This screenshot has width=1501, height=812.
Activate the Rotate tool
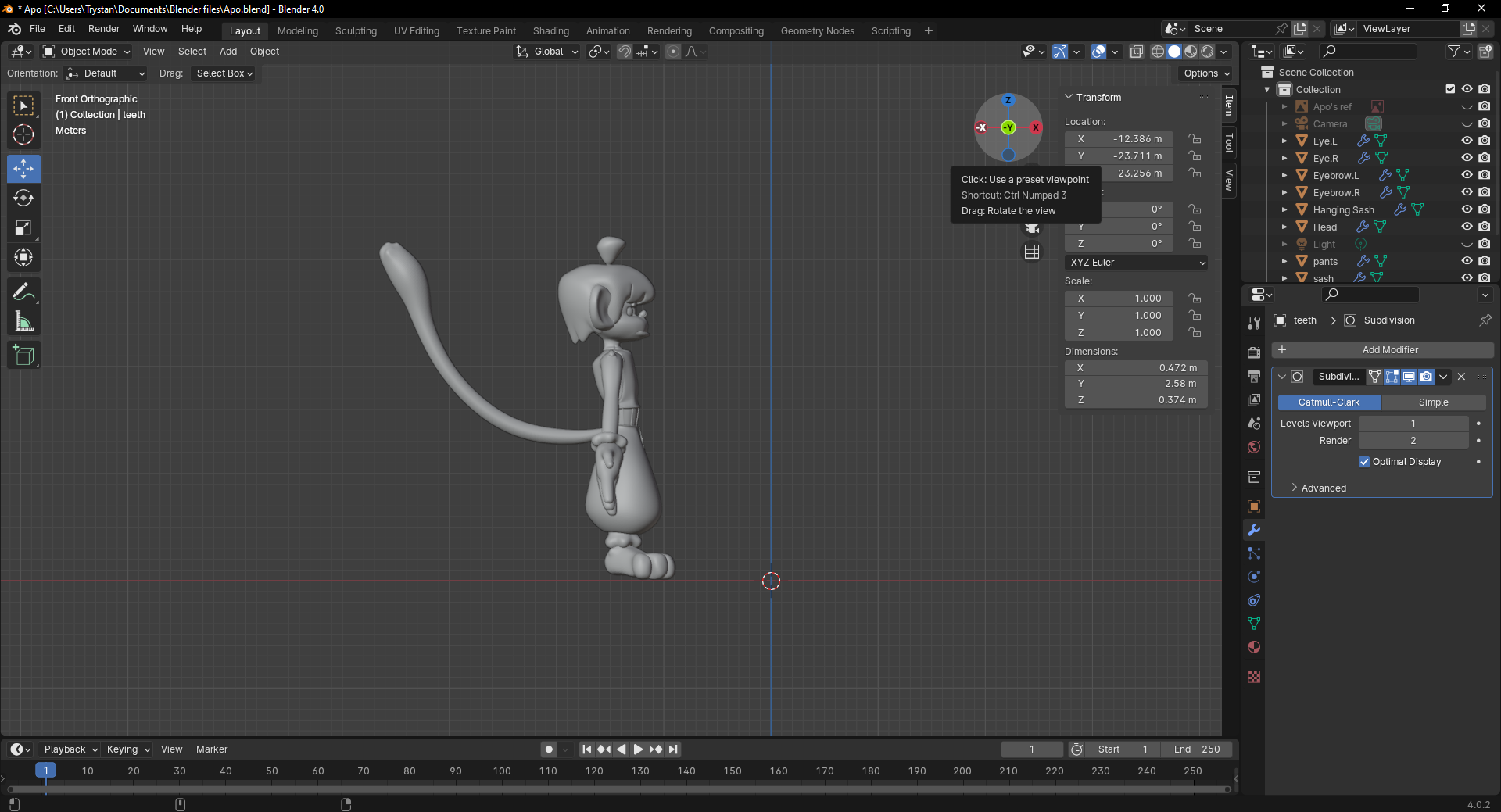click(x=23, y=199)
